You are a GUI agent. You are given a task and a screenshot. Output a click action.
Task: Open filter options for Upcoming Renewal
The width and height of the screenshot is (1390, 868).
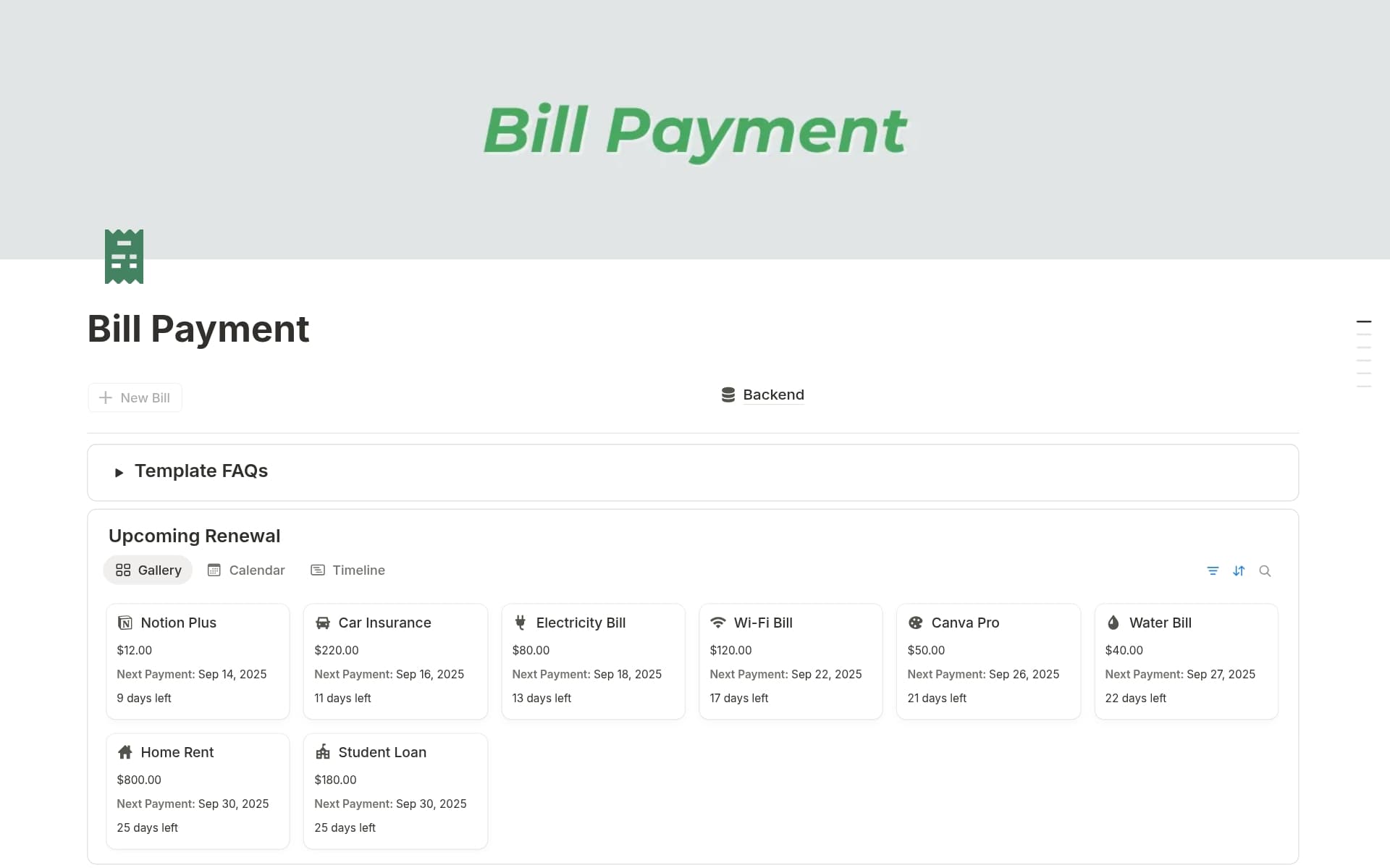coord(1213,570)
